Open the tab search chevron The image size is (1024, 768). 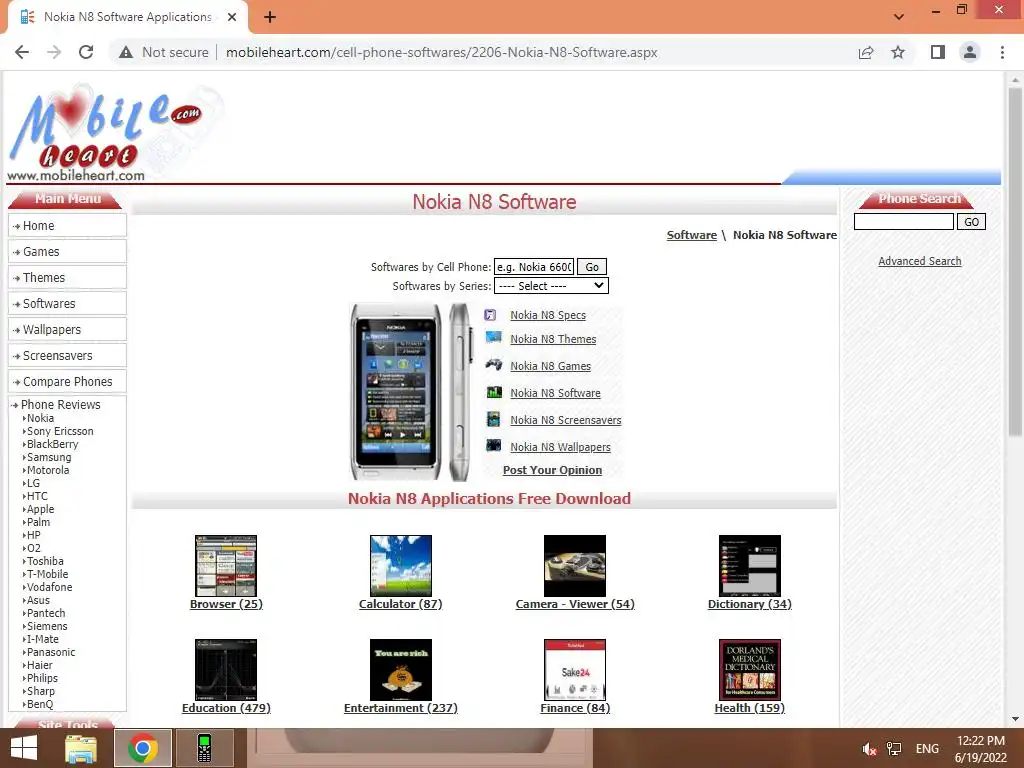[x=899, y=17]
